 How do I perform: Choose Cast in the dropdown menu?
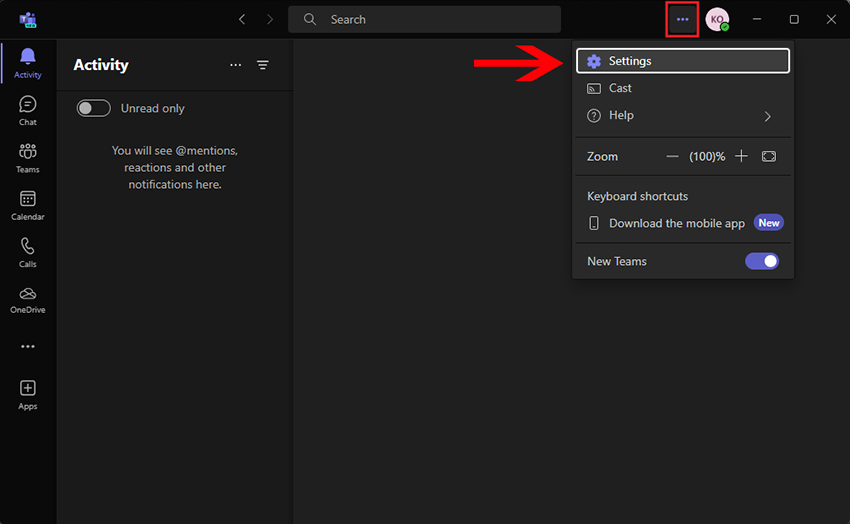tap(620, 88)
